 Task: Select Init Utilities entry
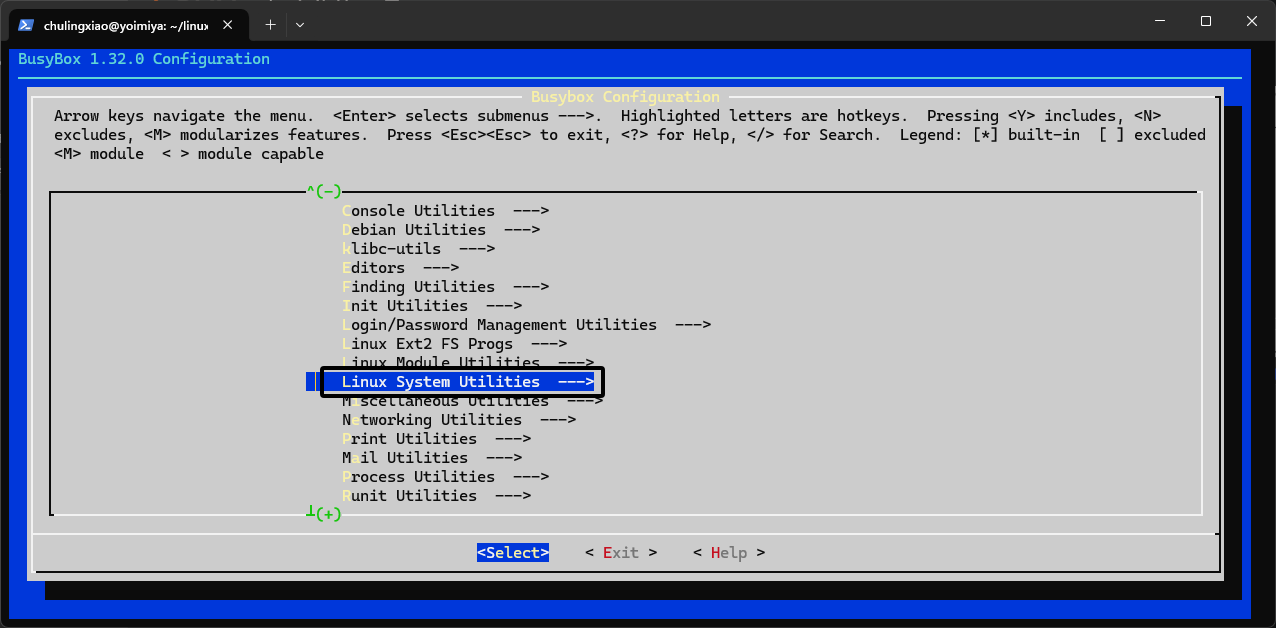click(x=432, y=306)
